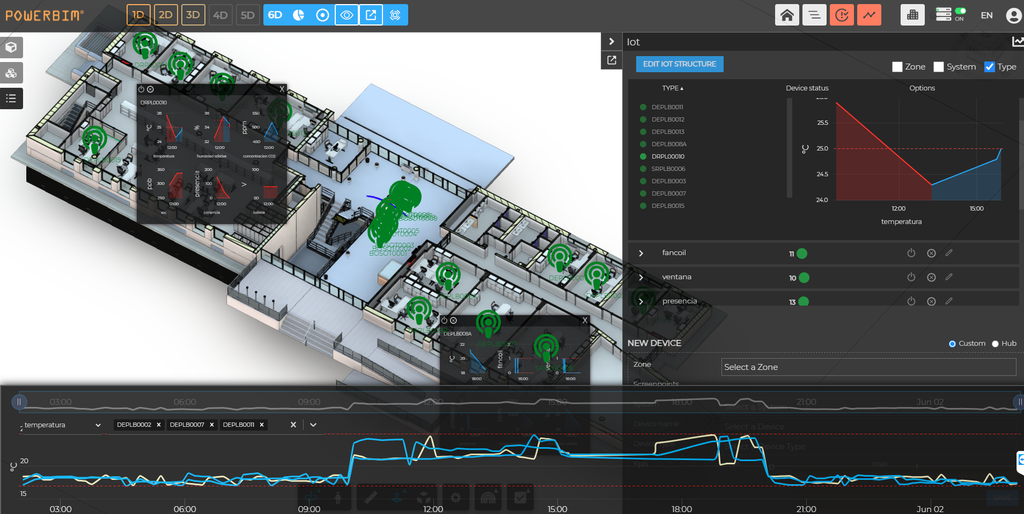The height and width of the screenshot is (514, 1024).
Task: Expand the fancoil device group
Action: coord(641,253)
